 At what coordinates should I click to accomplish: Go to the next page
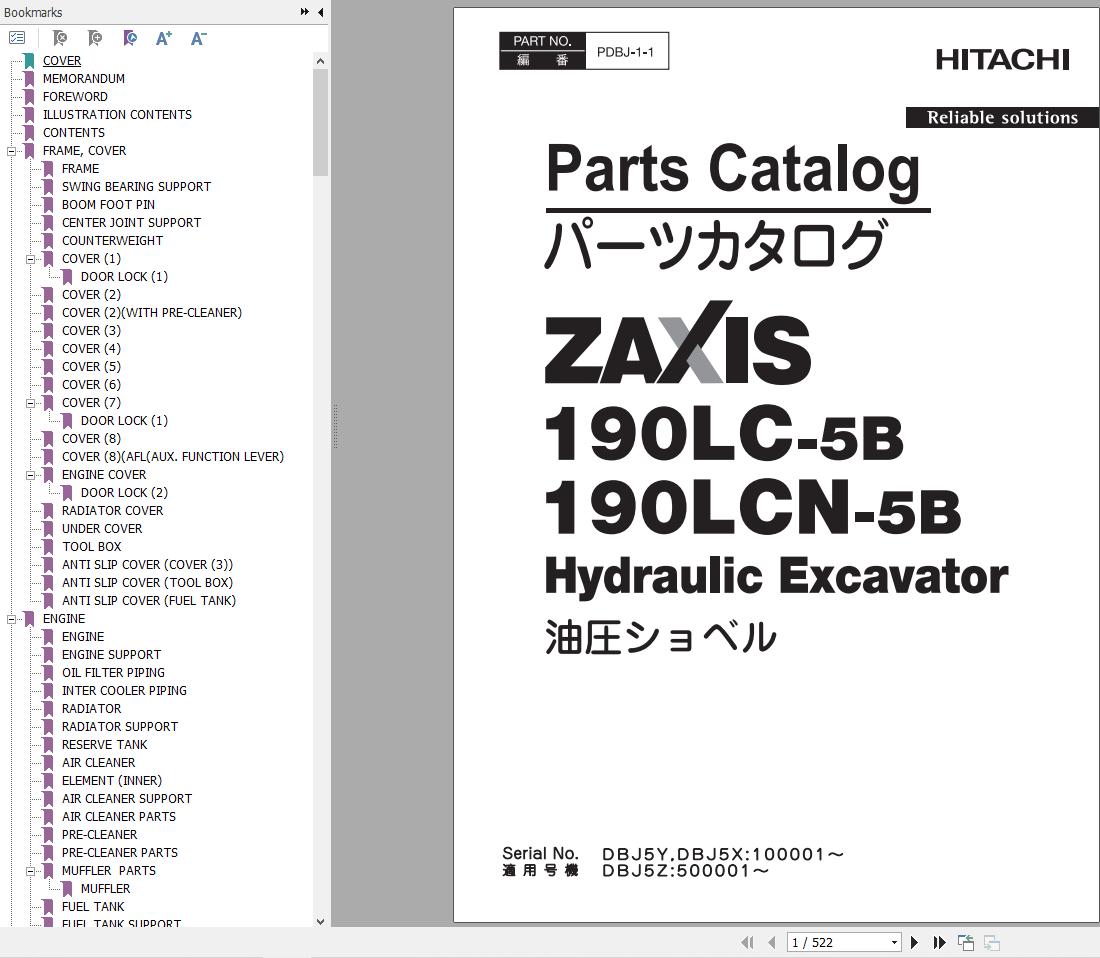(x=914, y=943)
